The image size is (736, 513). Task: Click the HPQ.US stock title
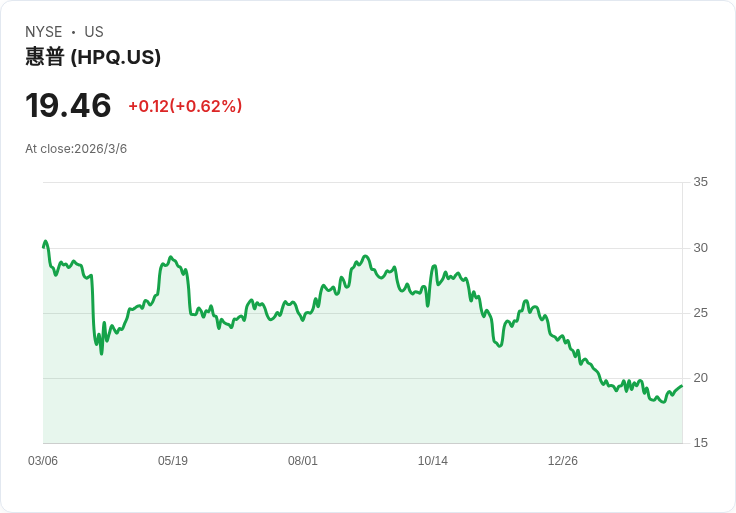93,58
